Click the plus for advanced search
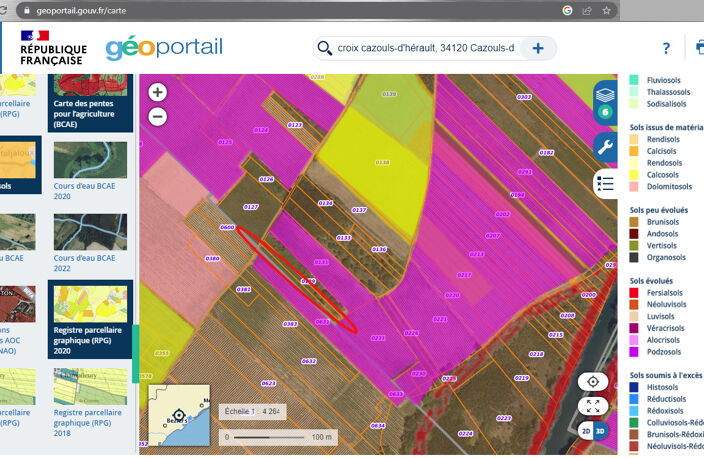 click(538, 48)
